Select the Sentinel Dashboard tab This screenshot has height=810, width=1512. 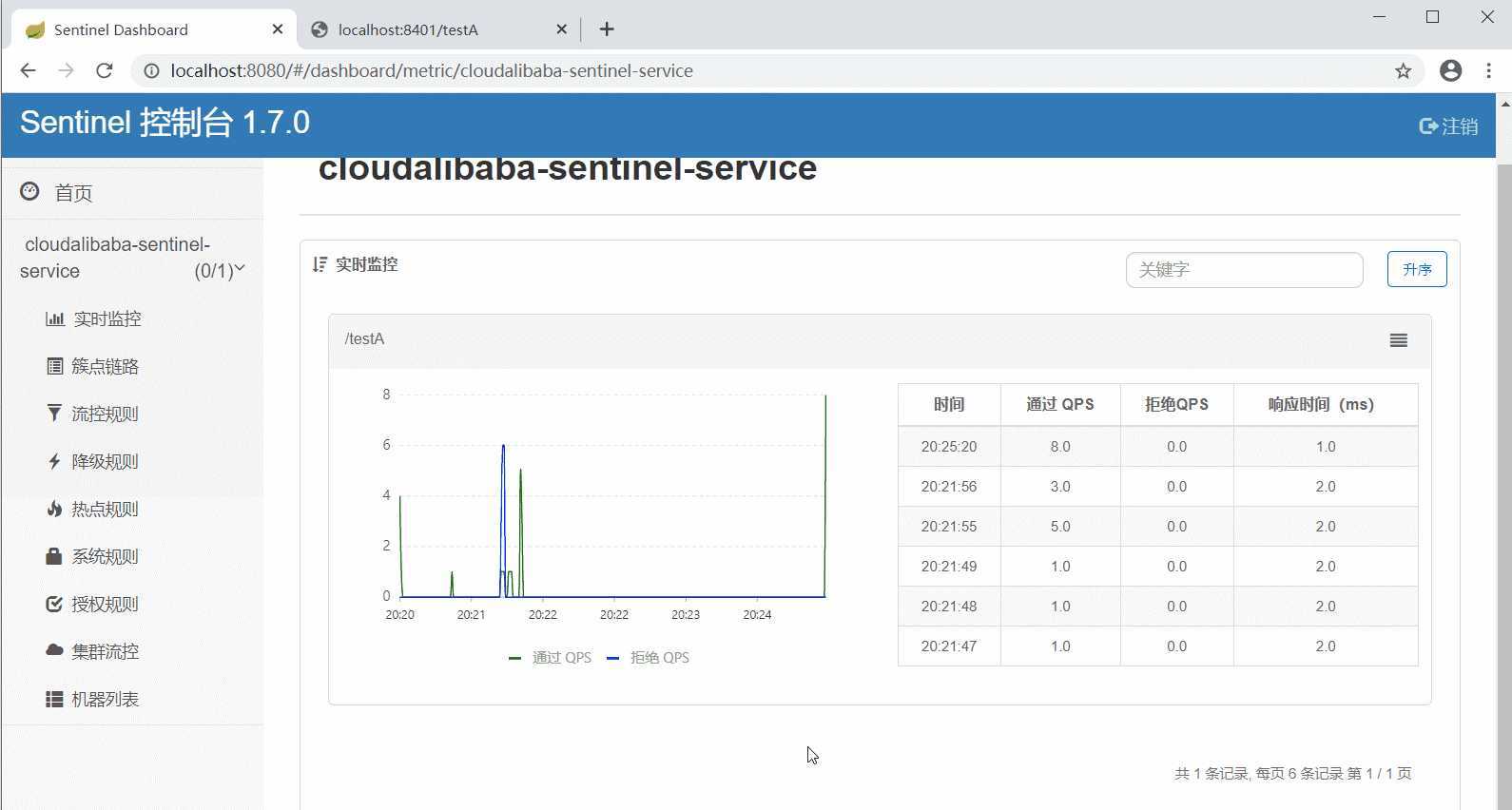tap(154, 29)
